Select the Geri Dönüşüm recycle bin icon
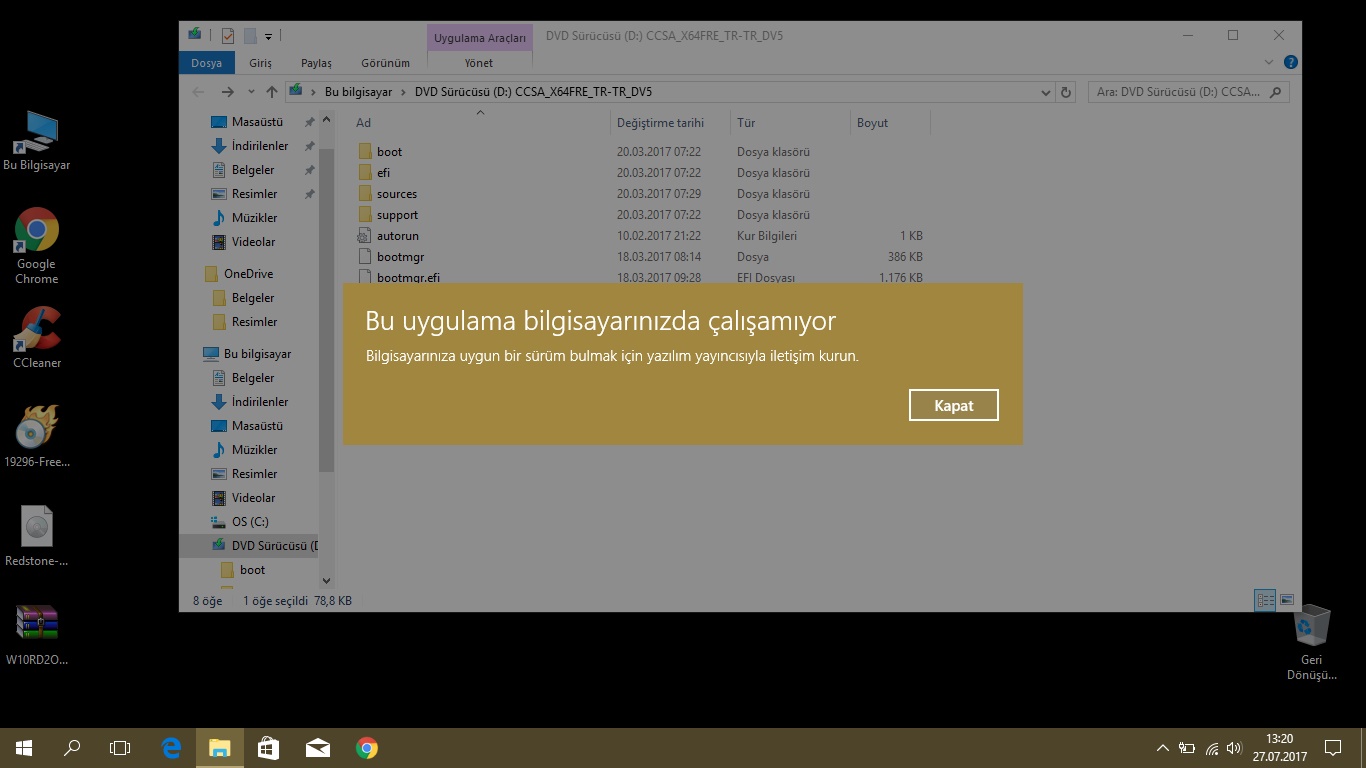1366x768 pixels. [x=1311, y=643]
